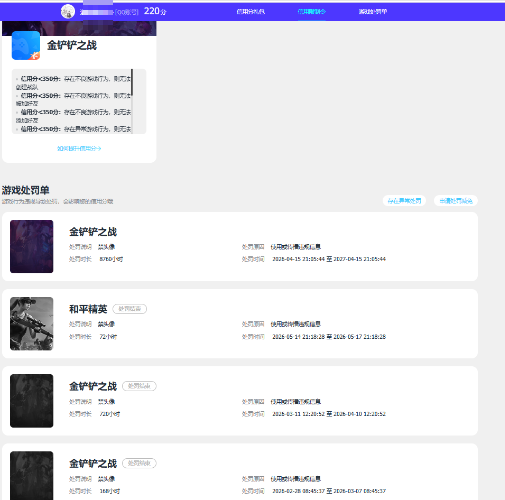
Task: Open the dark thumbnail in the 720小时 penalty card
Action: coord(32,401)
